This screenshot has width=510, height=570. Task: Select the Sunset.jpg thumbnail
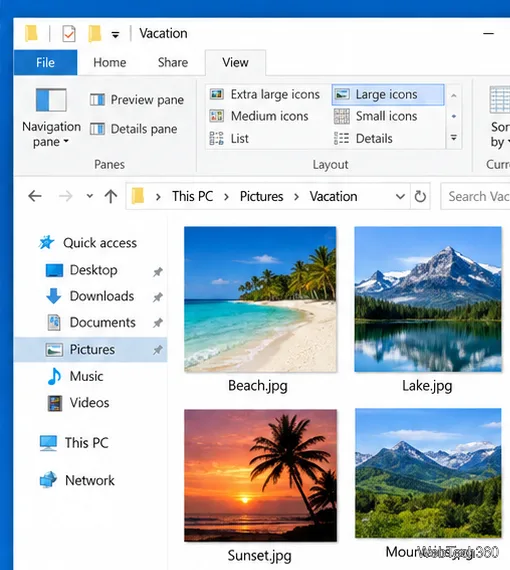pyautogui.click(x=260, y=475)
